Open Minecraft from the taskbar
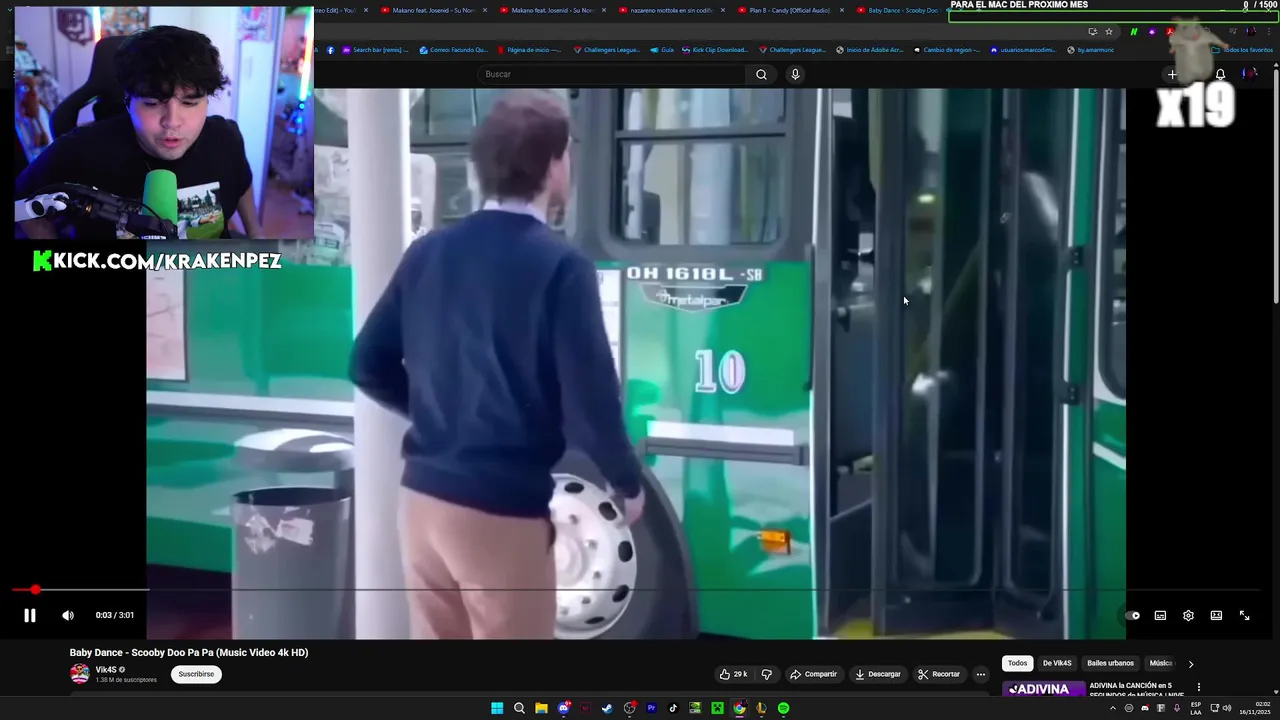This screenshot has width=1280, height=720. click(717, 708)
